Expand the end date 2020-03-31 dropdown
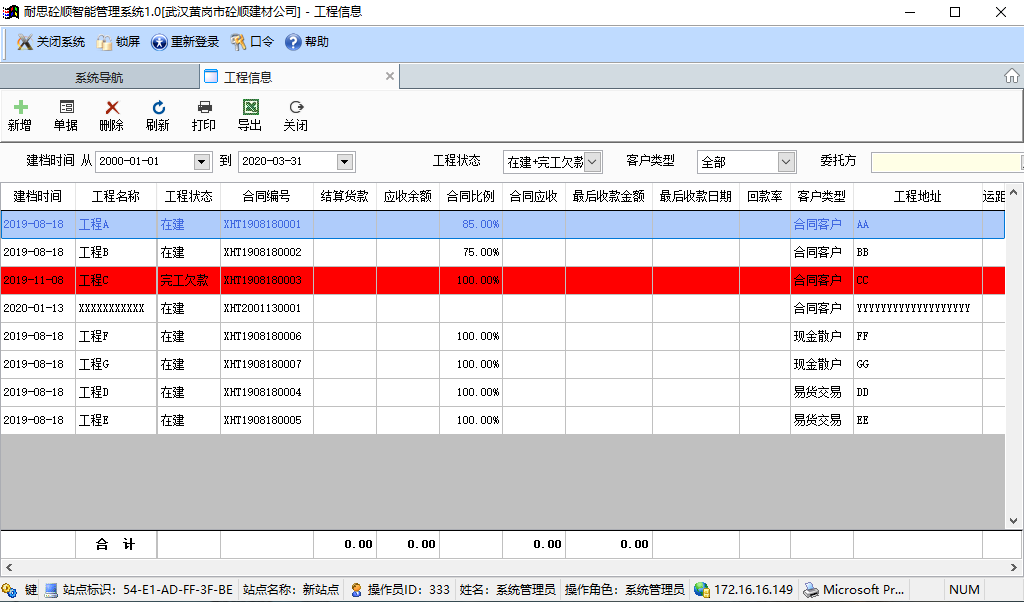 click(345, 162)
